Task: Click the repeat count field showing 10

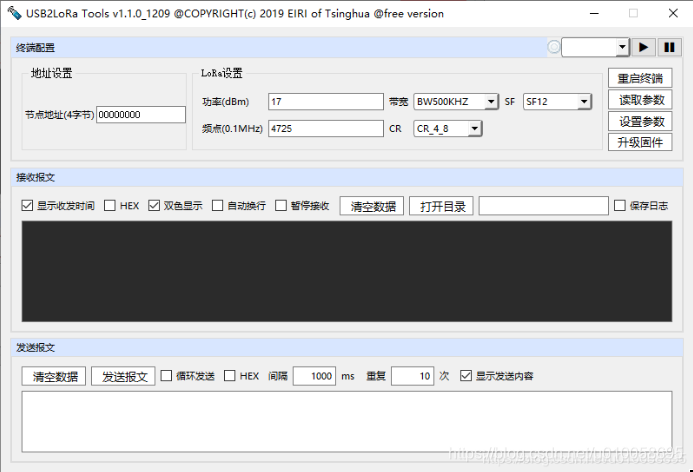Action: pyautogui.click(x=412, y=376)
